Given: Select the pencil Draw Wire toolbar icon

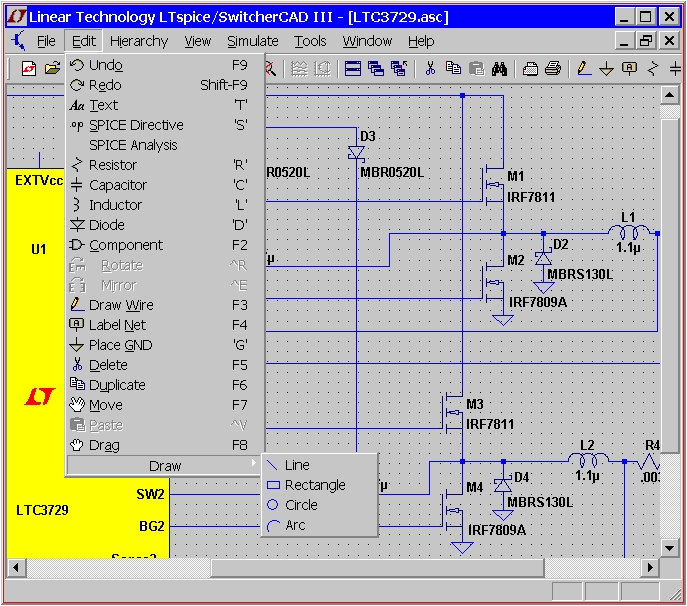Looking at the screenshot, I should tap(584, 69).
